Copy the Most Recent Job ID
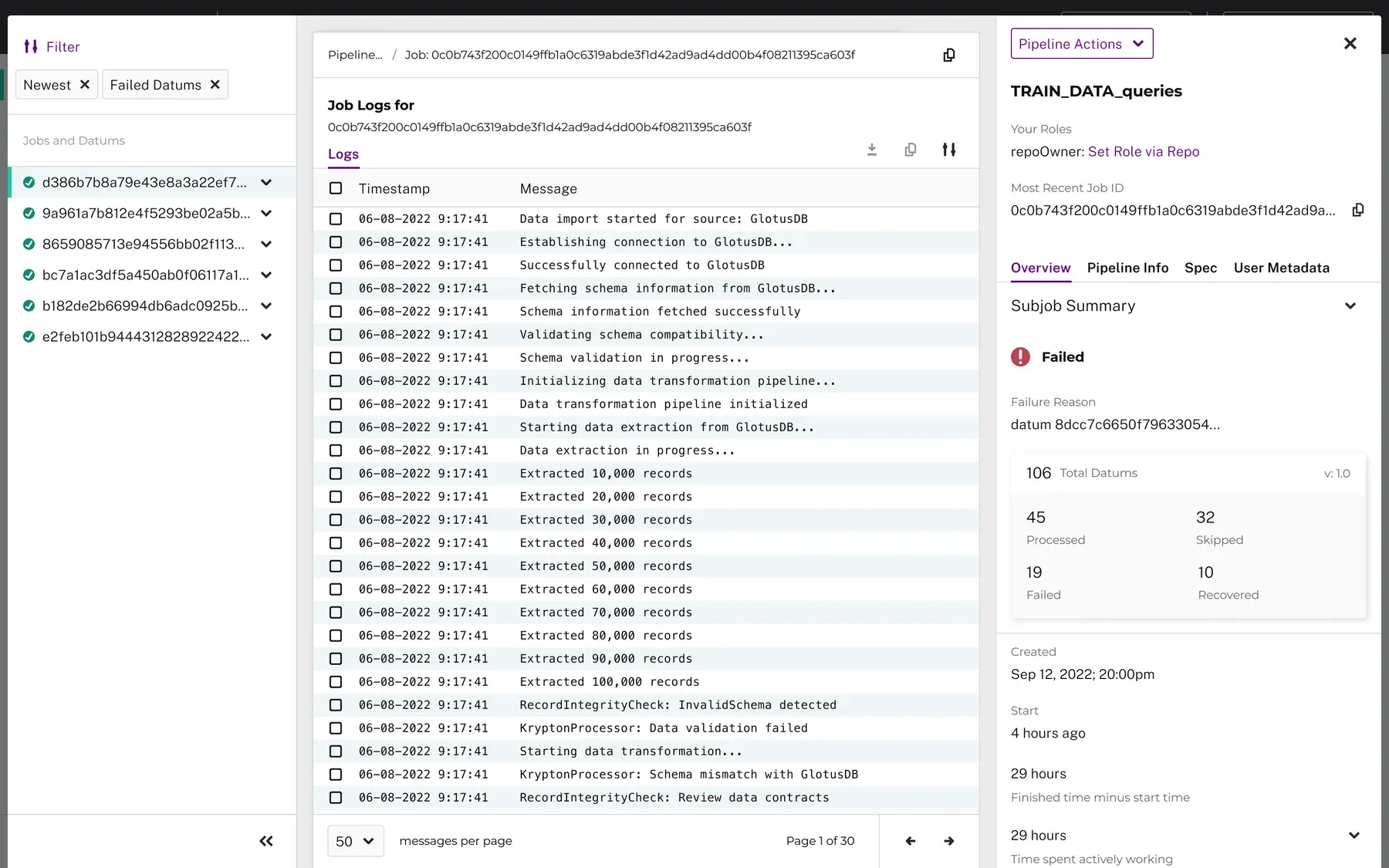The height and width of the screenshot is (868, 1389). [1358, 210]
